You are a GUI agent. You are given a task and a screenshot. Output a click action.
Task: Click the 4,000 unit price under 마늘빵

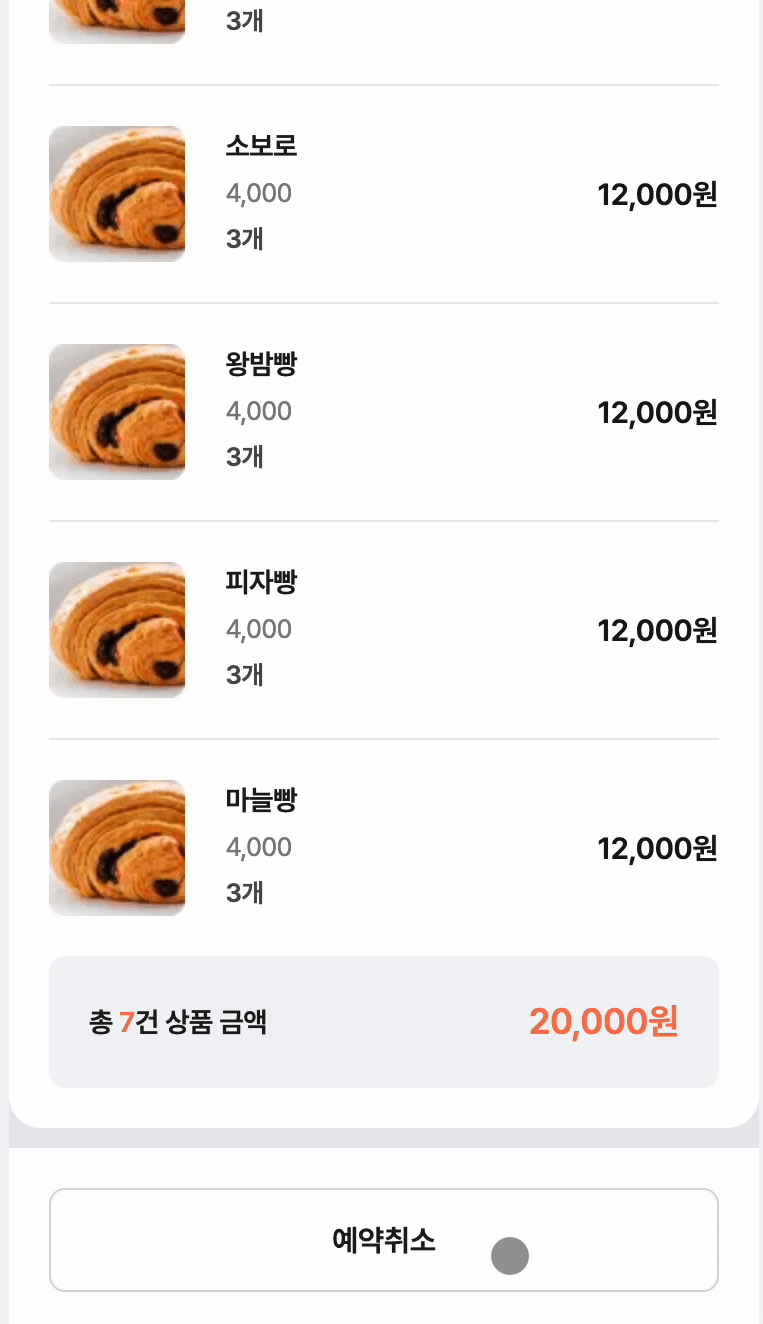coord(259,848)
